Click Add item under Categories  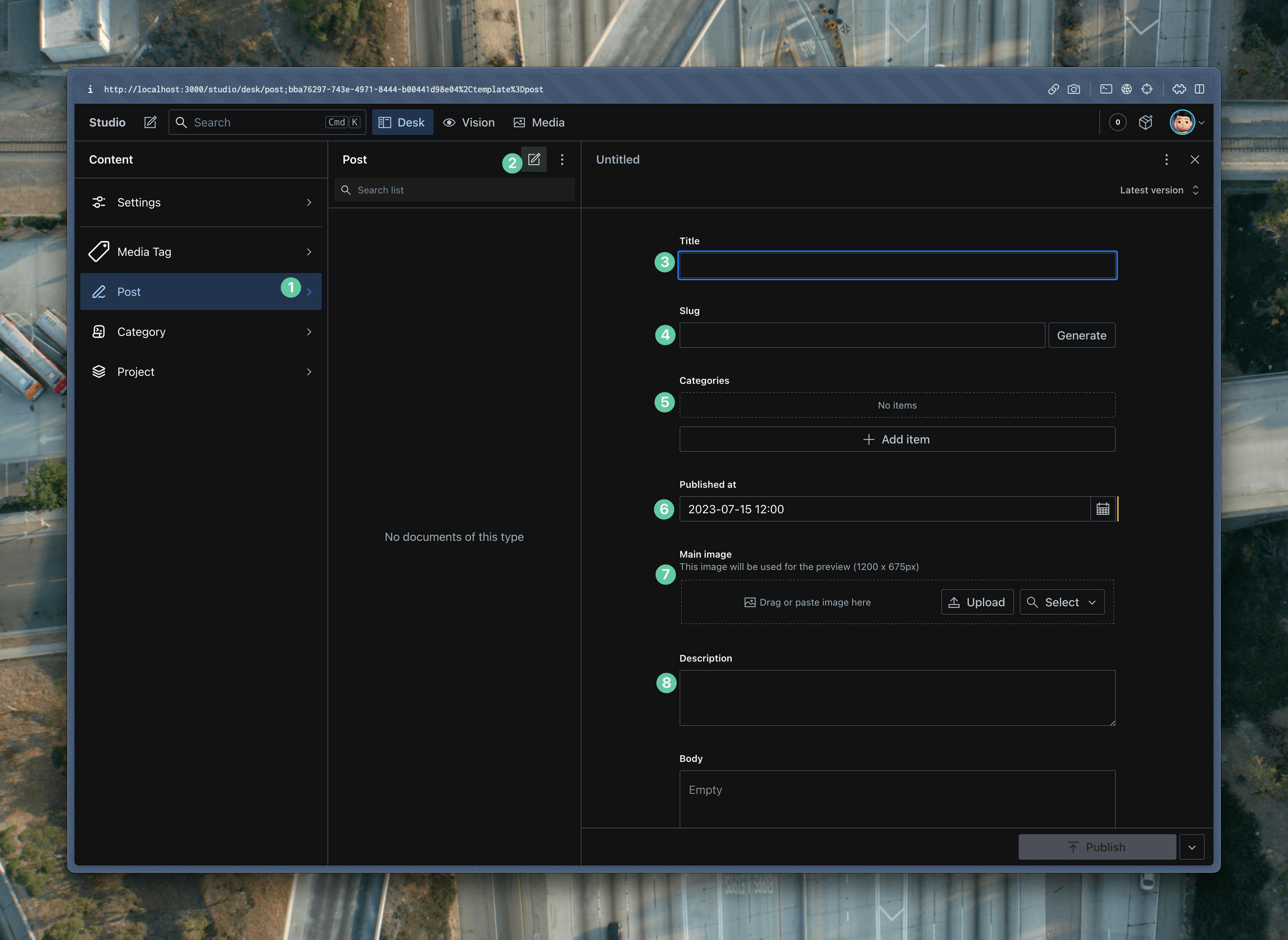pos(897,439)
